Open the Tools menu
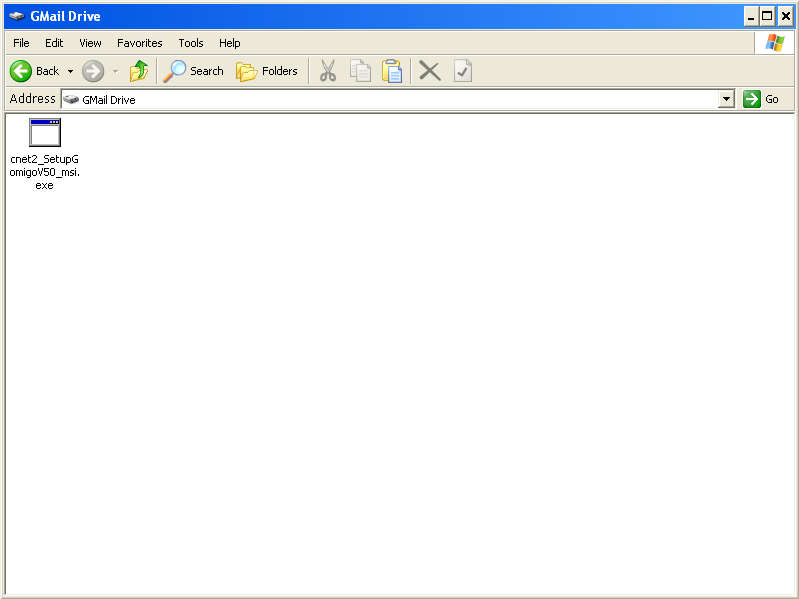Viewport: 799px width, 599px height. click(191, 43)
